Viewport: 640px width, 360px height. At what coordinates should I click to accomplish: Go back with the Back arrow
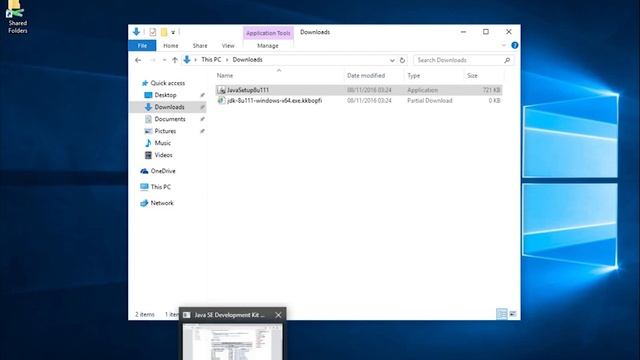pos(138,60)
